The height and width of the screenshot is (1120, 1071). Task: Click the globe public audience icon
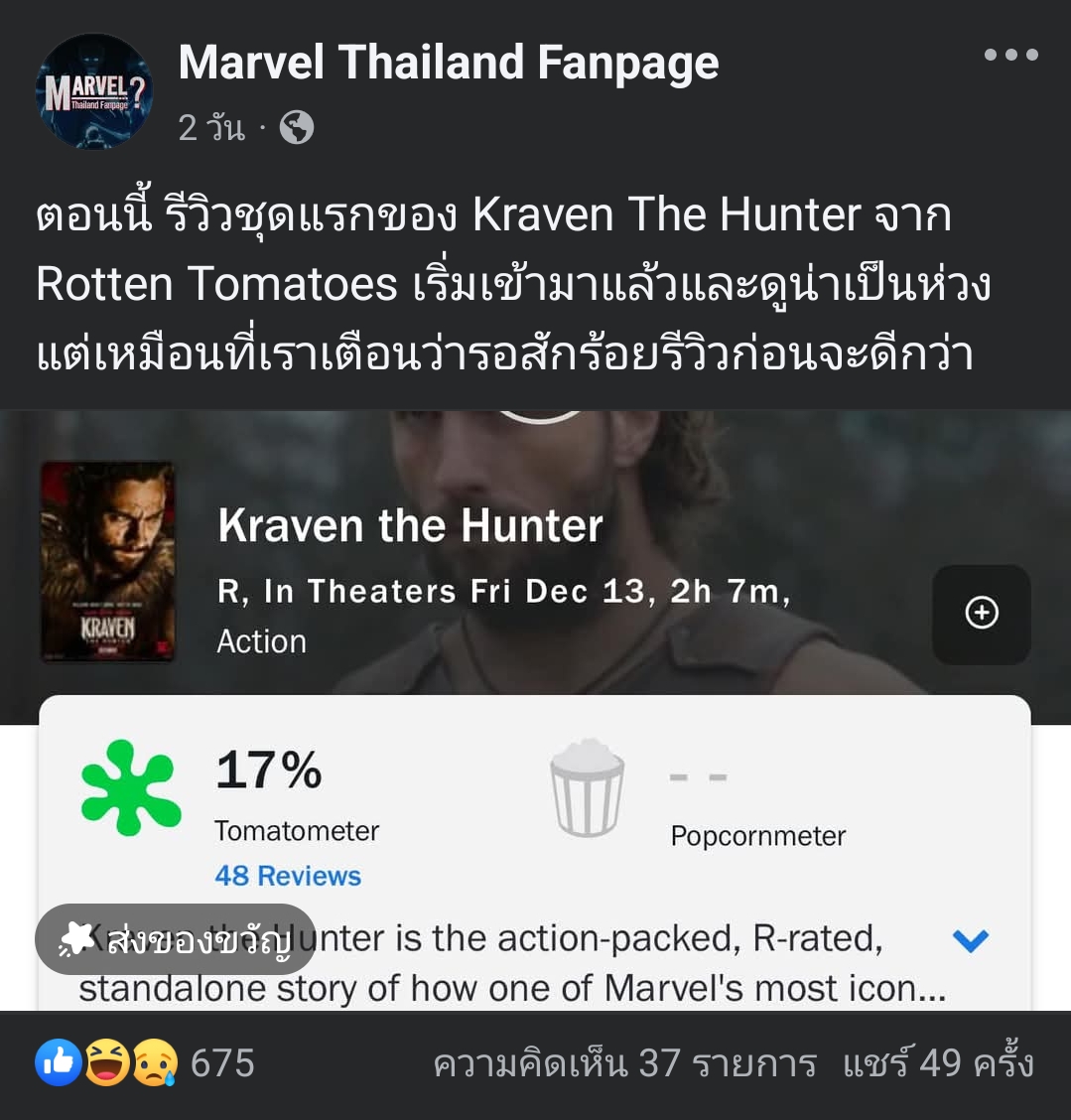pos(297,128)
